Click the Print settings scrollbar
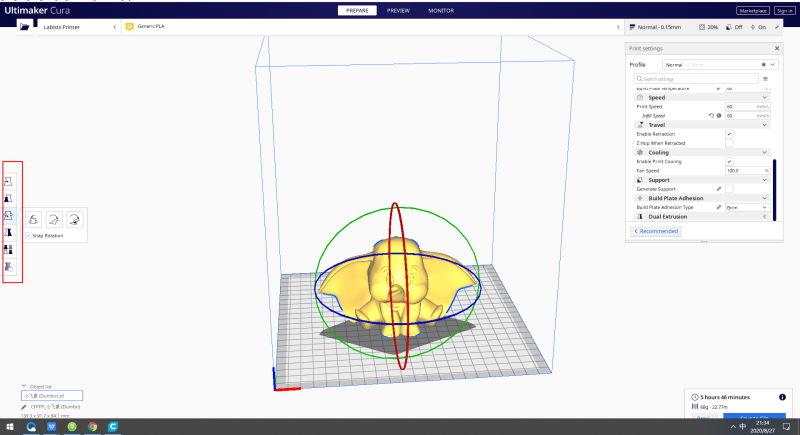800x435 pixels. (x=774, y=190)
